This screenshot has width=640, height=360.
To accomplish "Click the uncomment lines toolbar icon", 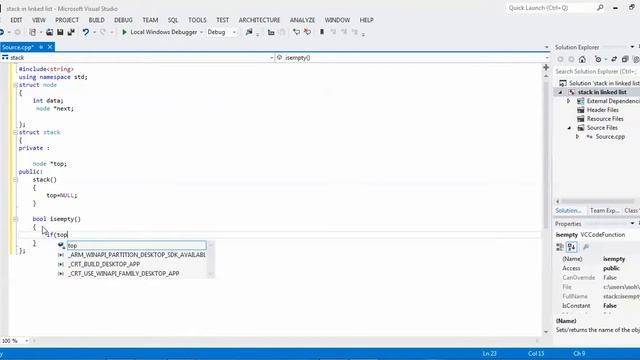I will coord(307,32).
